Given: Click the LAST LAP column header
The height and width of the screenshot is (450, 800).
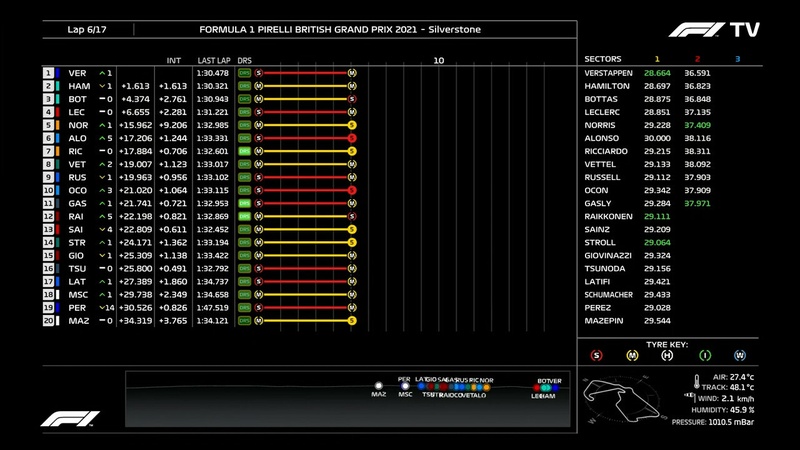Looking at the screenshot, I should [x=214, y=60].
